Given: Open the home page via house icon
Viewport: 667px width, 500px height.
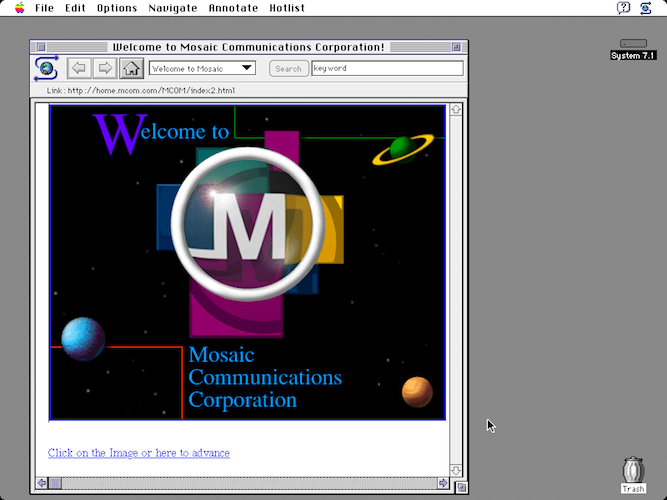Looking at the screenshot, I should [131, 68].
